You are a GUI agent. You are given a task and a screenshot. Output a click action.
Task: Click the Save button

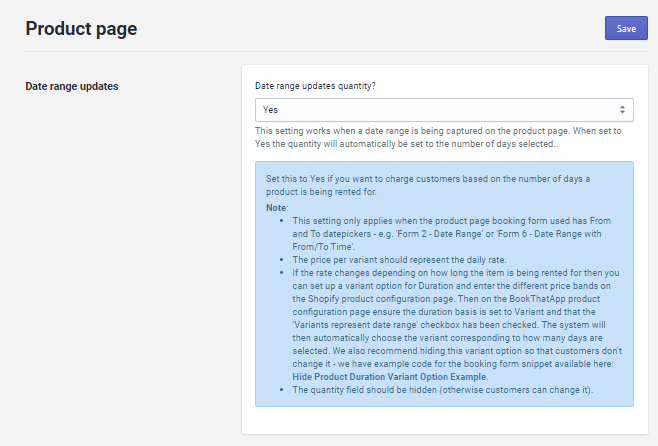(626, 28)
